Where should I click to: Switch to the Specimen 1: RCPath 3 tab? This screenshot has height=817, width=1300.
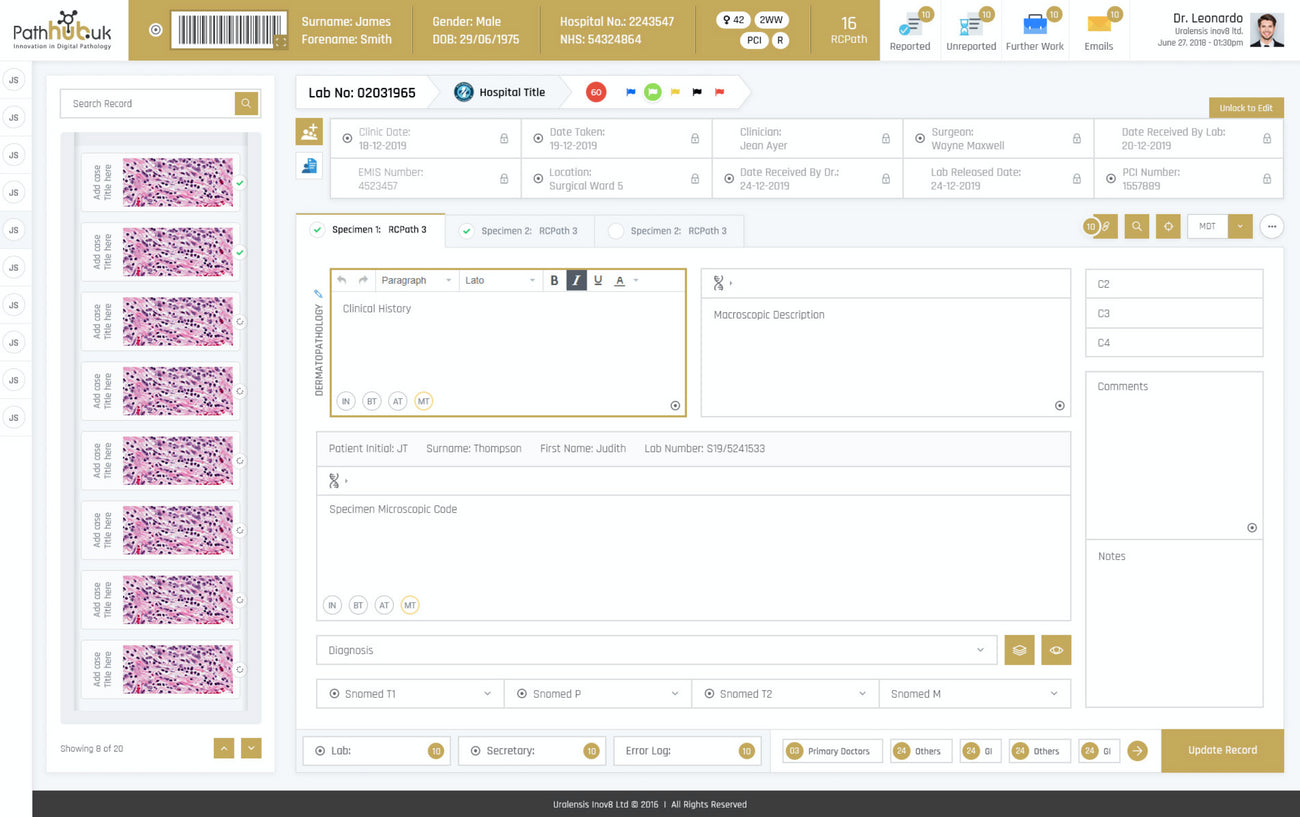[371, 230]
